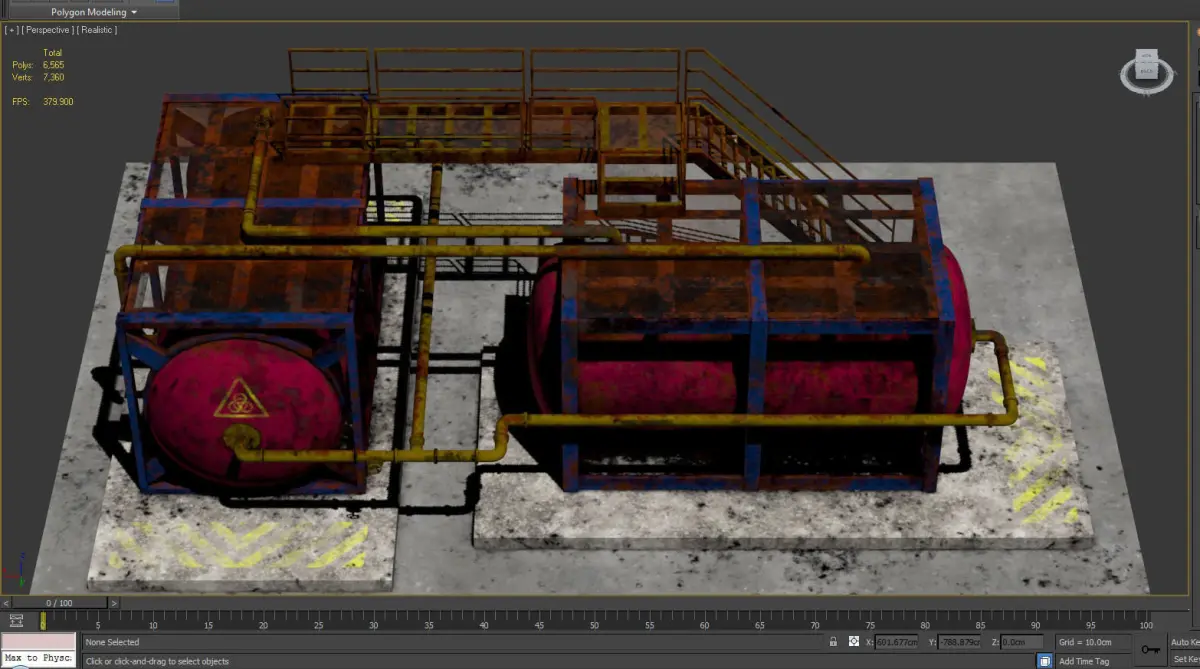Click frame 25 on the track bar
Image resolution: width=1200 pixels, height=669 pixels.
point(318,624)
